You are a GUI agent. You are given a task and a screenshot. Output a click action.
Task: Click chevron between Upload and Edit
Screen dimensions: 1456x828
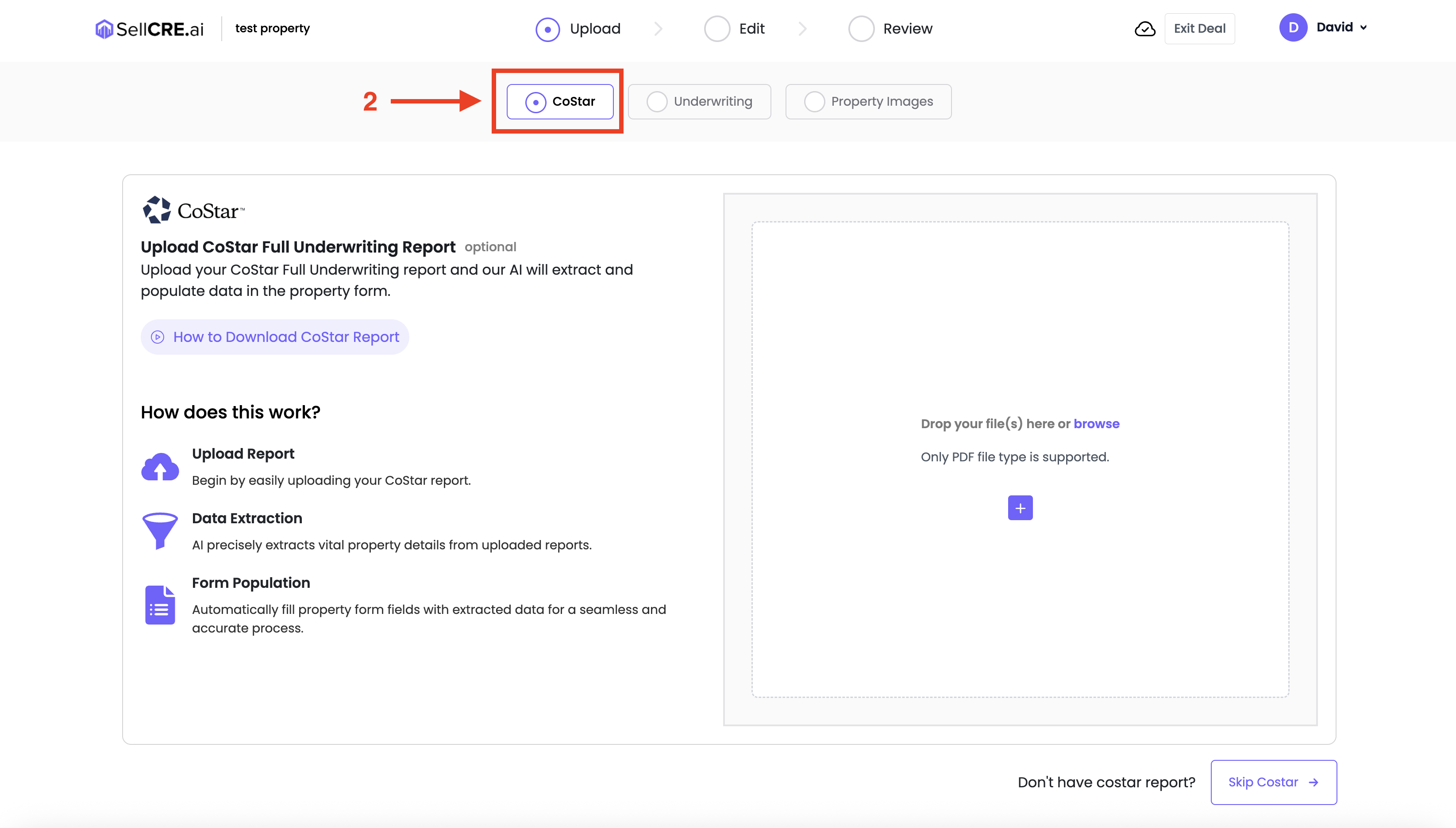[659, 28]
